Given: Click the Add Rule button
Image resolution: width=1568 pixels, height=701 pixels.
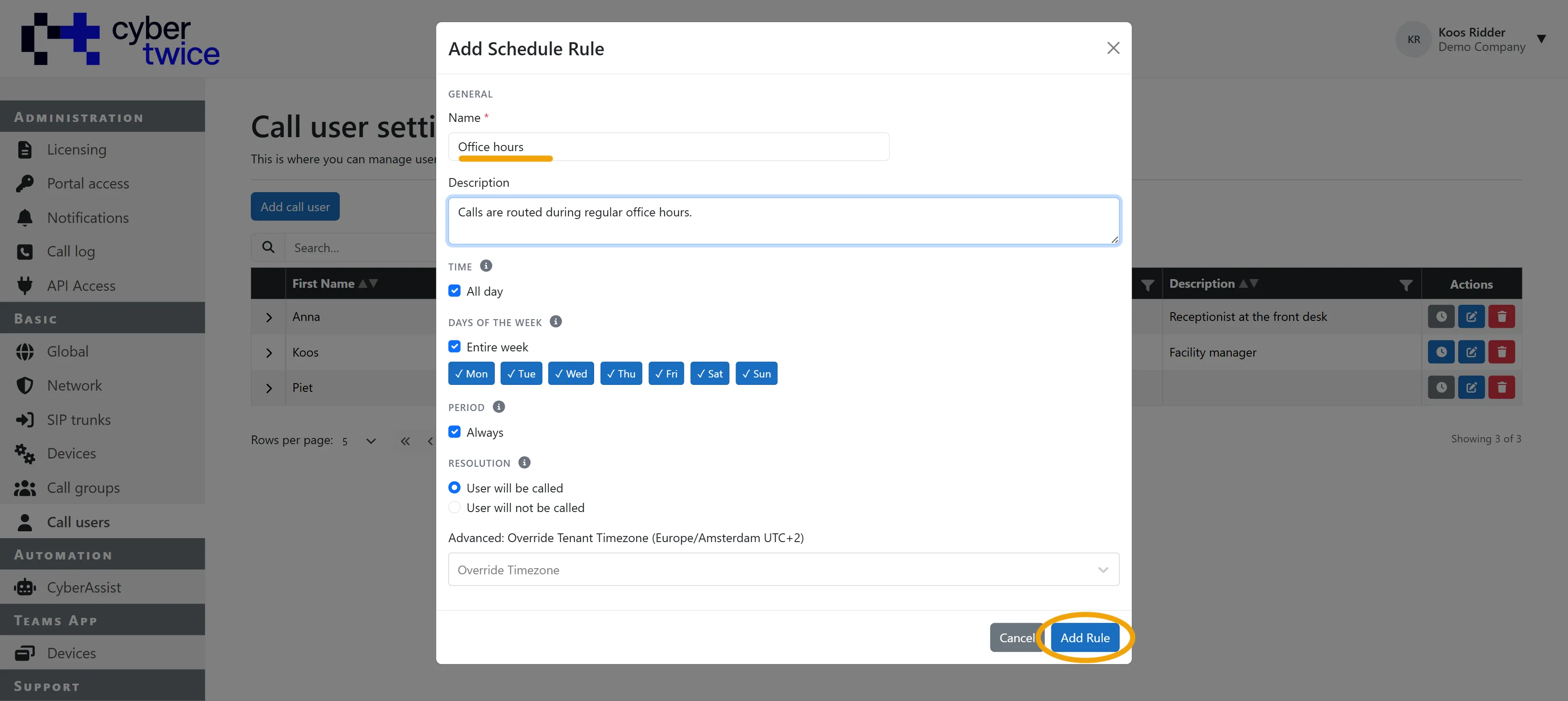Looking at the screenshot, I should tap(1085, 638).
